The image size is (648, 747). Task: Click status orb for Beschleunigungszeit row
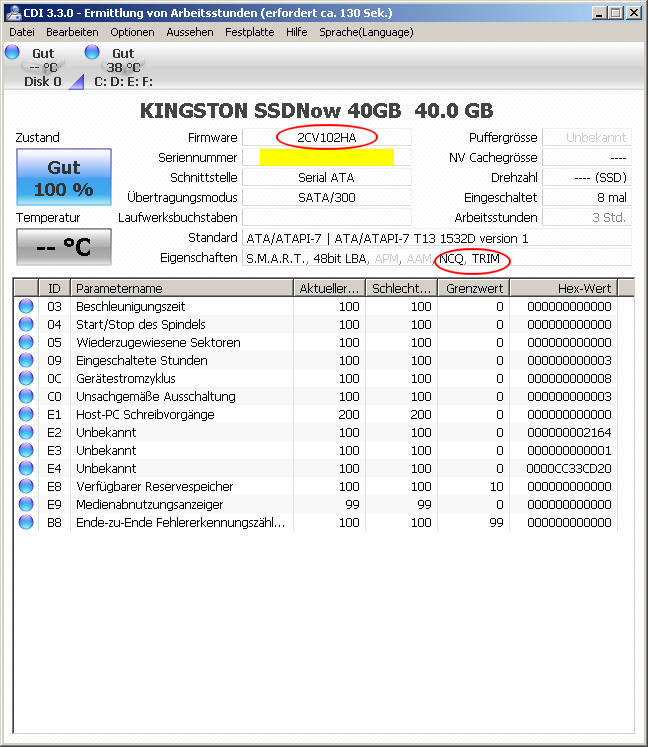tap(26, 306)
